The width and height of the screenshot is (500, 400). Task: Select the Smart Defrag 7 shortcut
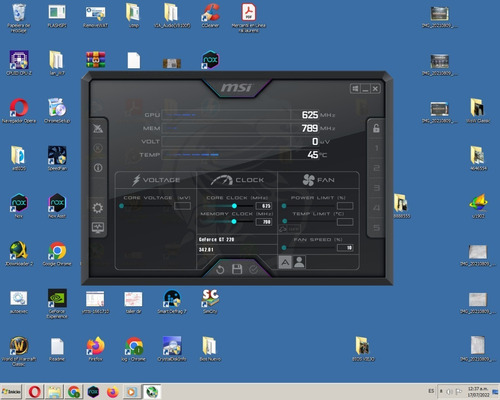(172, 301)
